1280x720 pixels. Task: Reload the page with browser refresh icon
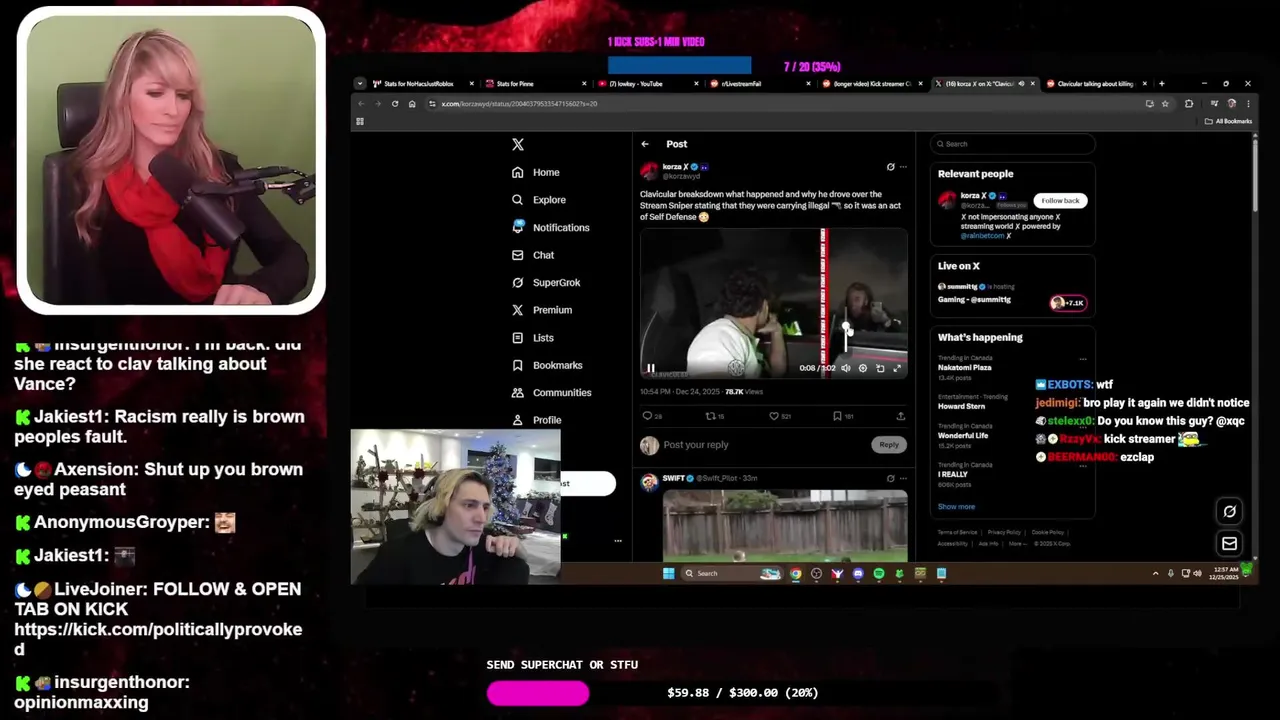click(x=395, y=104)
